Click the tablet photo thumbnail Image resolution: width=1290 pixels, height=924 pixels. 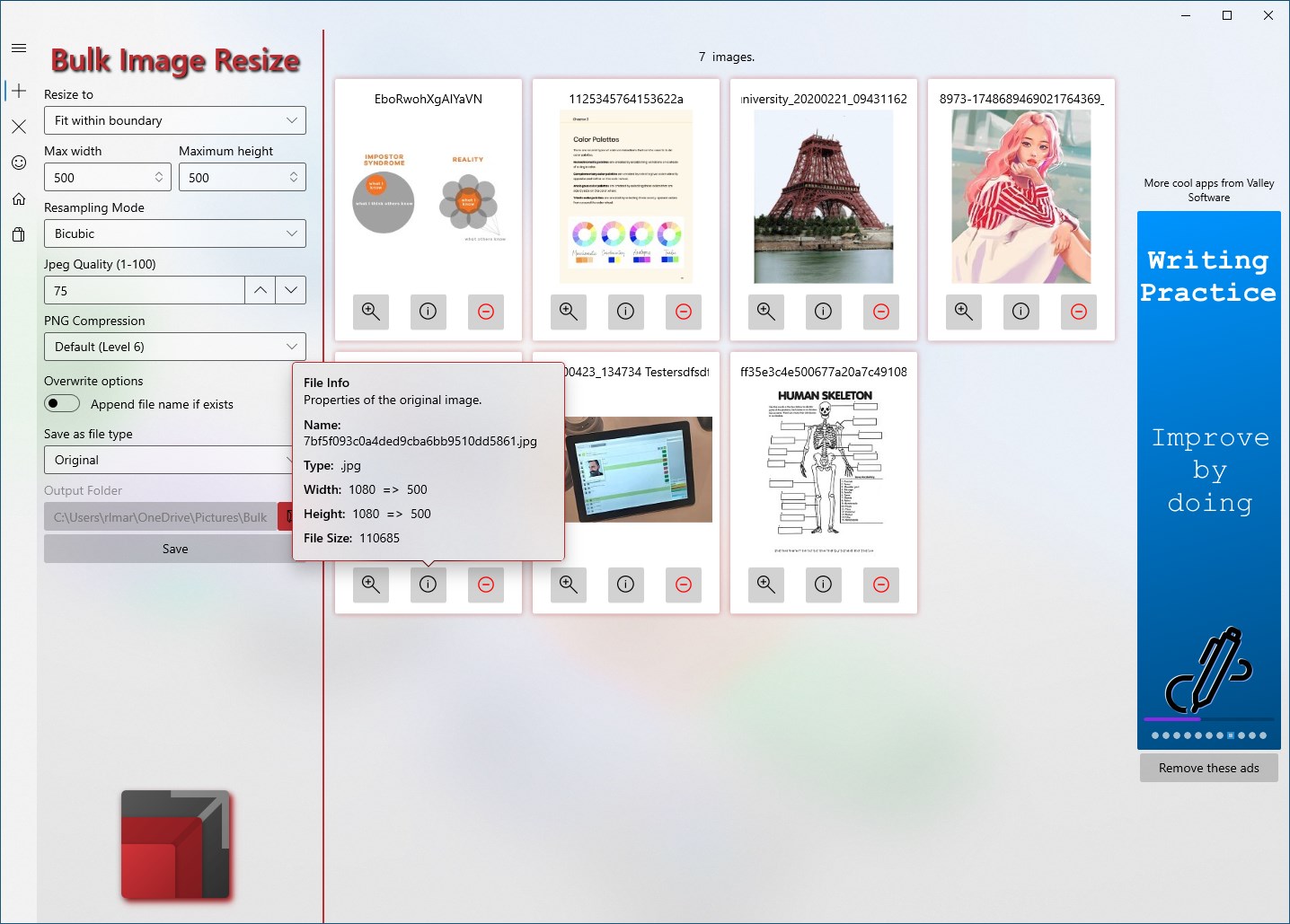[x=639, y=469]
